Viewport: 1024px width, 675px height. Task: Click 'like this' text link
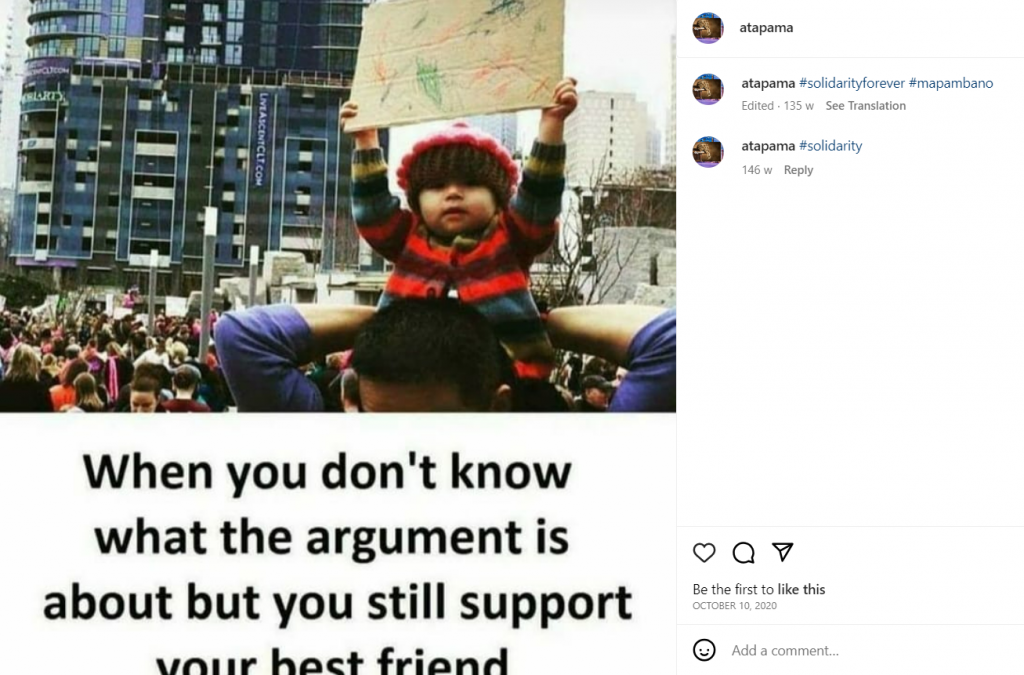(x=801, y=589)
